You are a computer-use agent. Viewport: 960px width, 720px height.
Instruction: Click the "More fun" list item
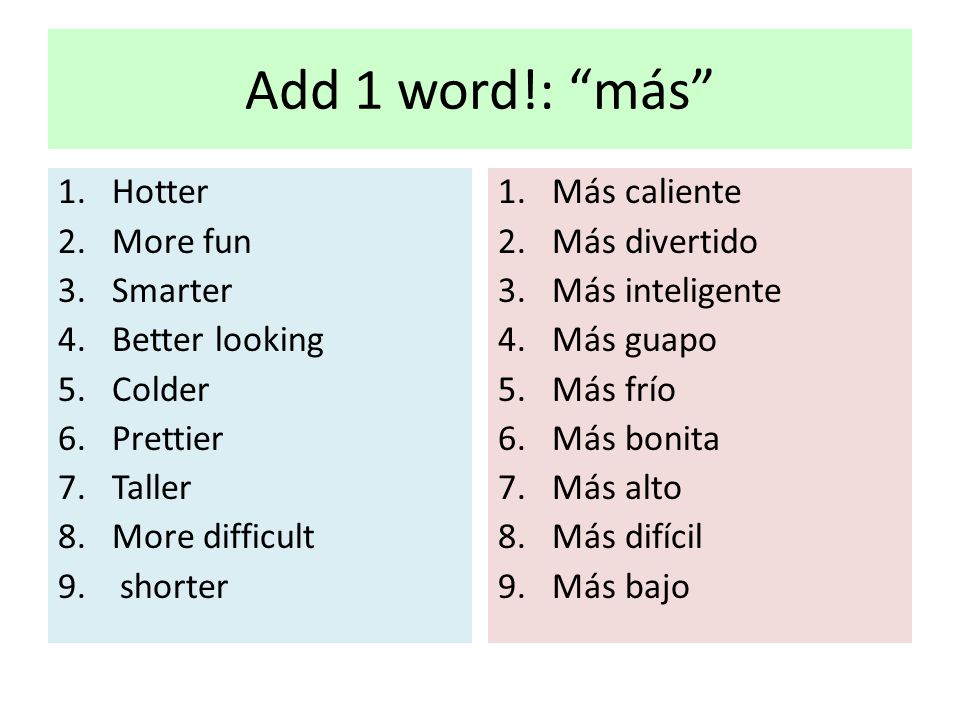(x=182, y=241)
